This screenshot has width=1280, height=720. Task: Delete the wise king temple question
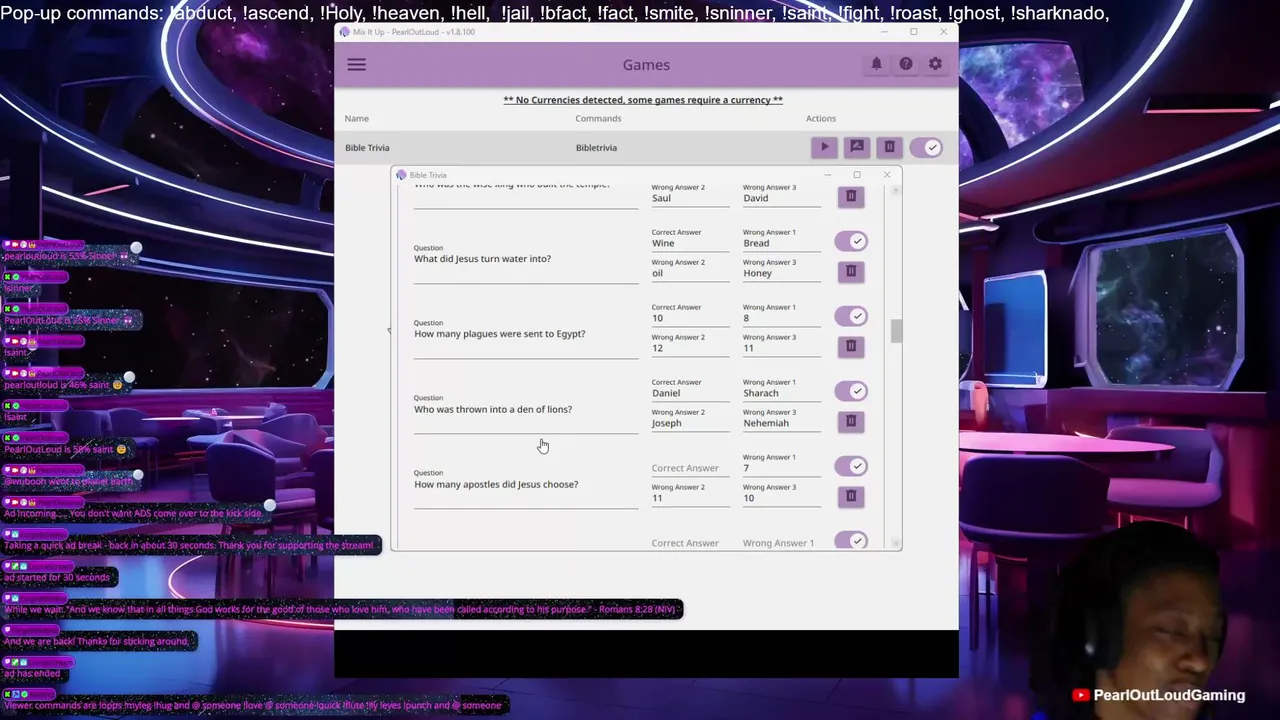point(851,197)
